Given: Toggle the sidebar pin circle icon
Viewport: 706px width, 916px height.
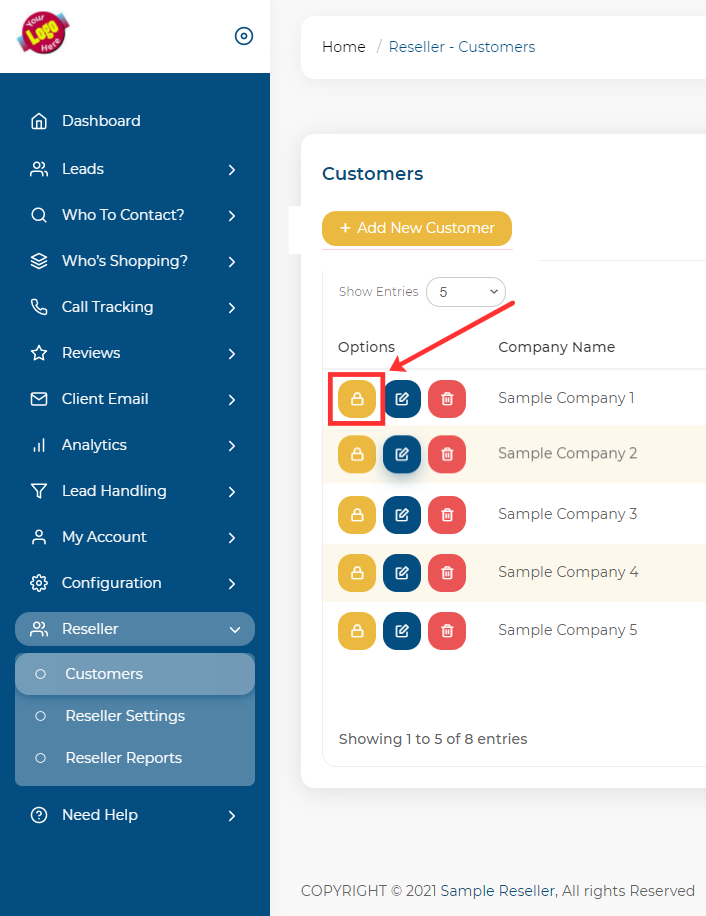Looking at the screenshot, I should [x=244, y=36].
